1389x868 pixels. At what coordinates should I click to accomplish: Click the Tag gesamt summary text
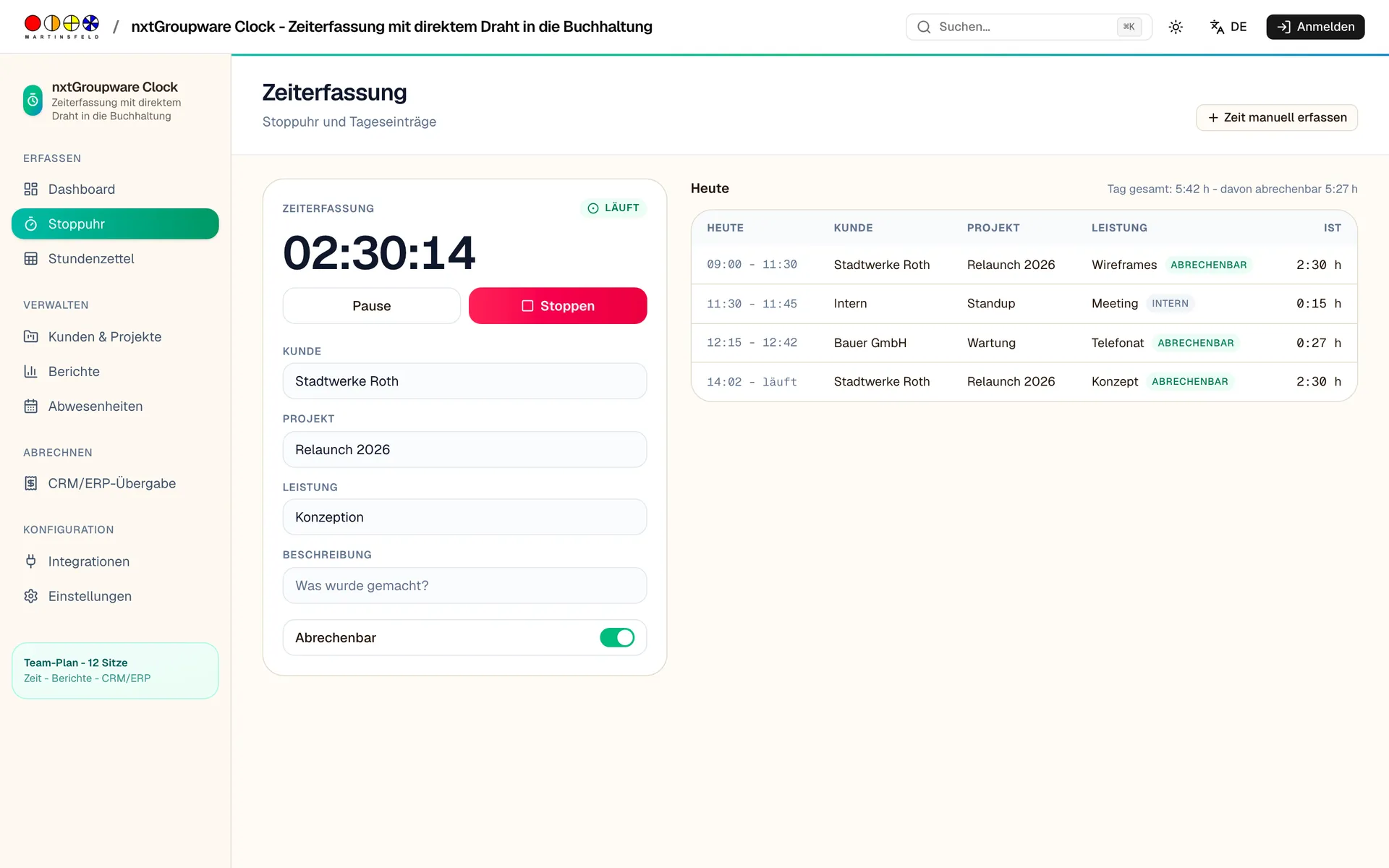[x=1232, y=189]
